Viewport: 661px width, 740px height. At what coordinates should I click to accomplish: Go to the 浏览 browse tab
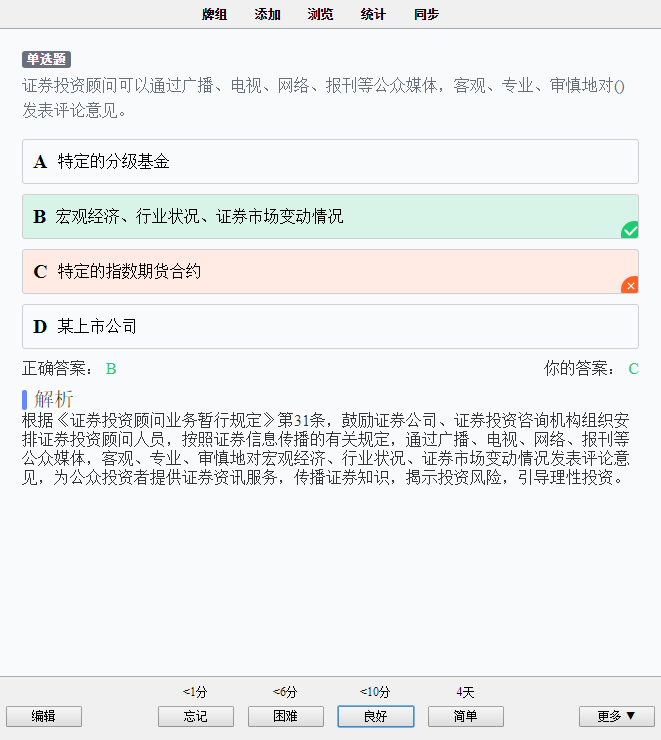pyautogui.click(x=320, y=14)
